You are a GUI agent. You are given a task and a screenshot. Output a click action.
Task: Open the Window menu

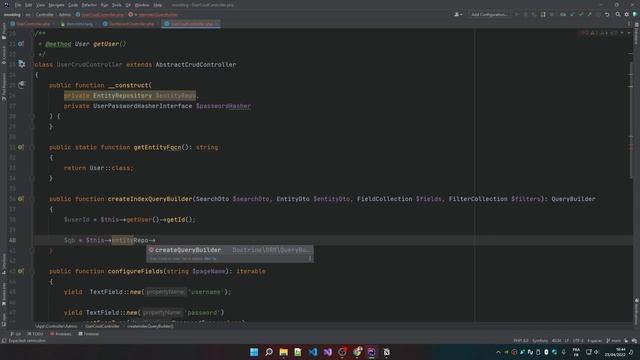click(142, 5)
